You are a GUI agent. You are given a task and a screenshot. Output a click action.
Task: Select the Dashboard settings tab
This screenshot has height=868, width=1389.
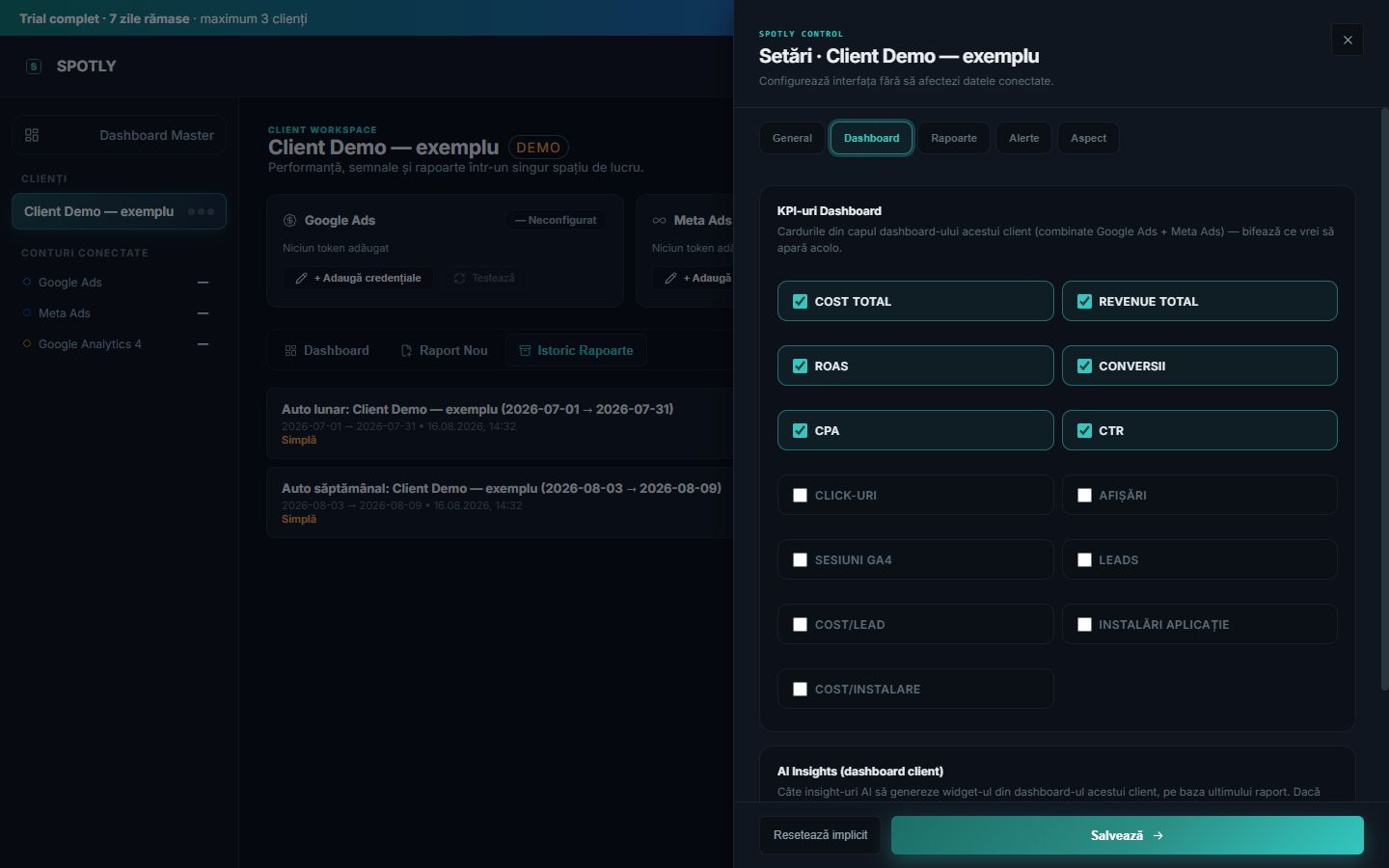pyautogui.click(x=871, y=138)
